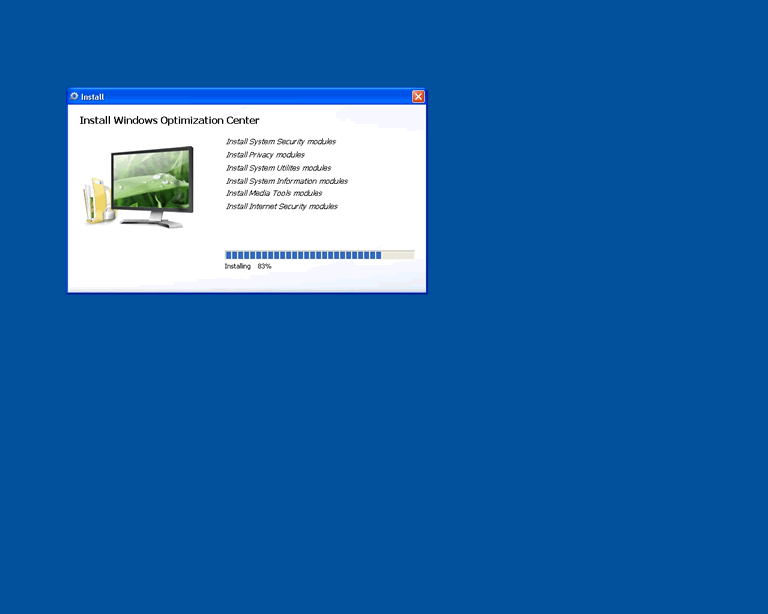Viewport: 768px width, 614px height.
Task: Click the "Install Windows Optimization Center" heading
Action: tap(169, 121)
